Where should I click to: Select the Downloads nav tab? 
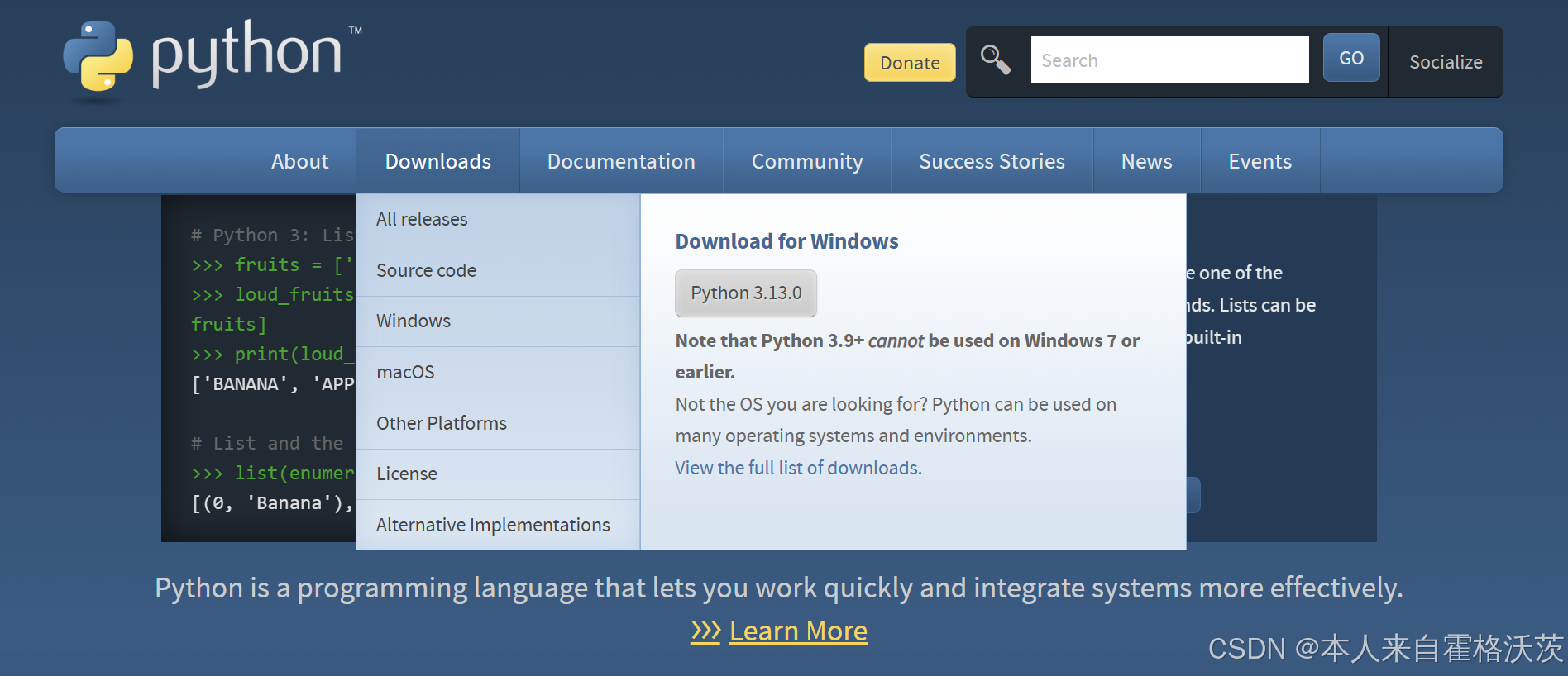[x=438, y=161]
